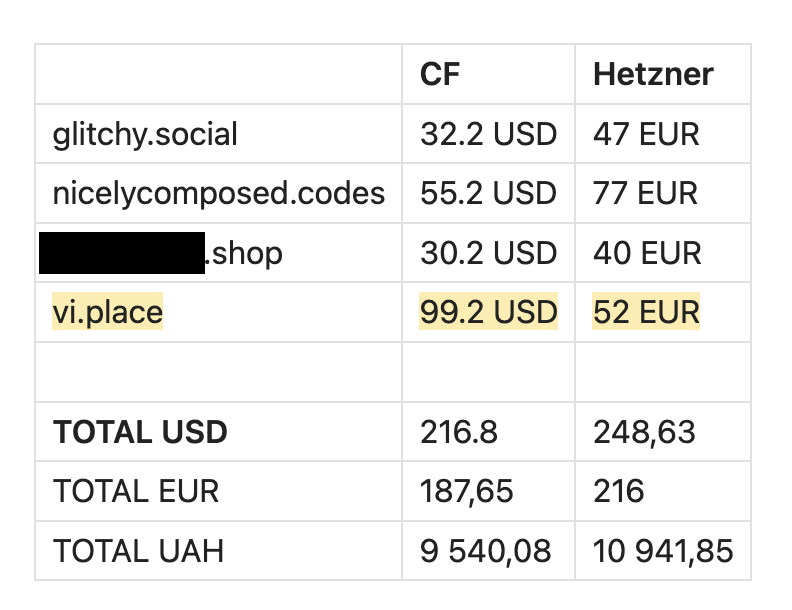Select the redacted .shop domain cell
This screenshot has width=792, height=610.
pyautogui.click(x=160, y=253)
